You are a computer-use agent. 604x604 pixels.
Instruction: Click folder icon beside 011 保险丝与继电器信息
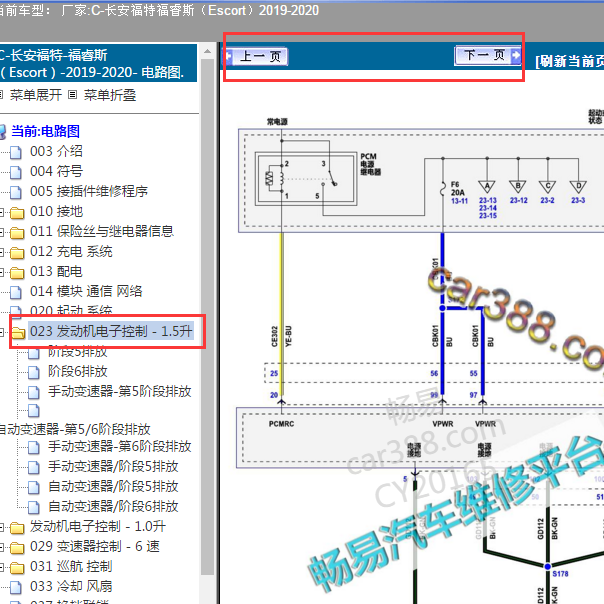click(17, 233)
